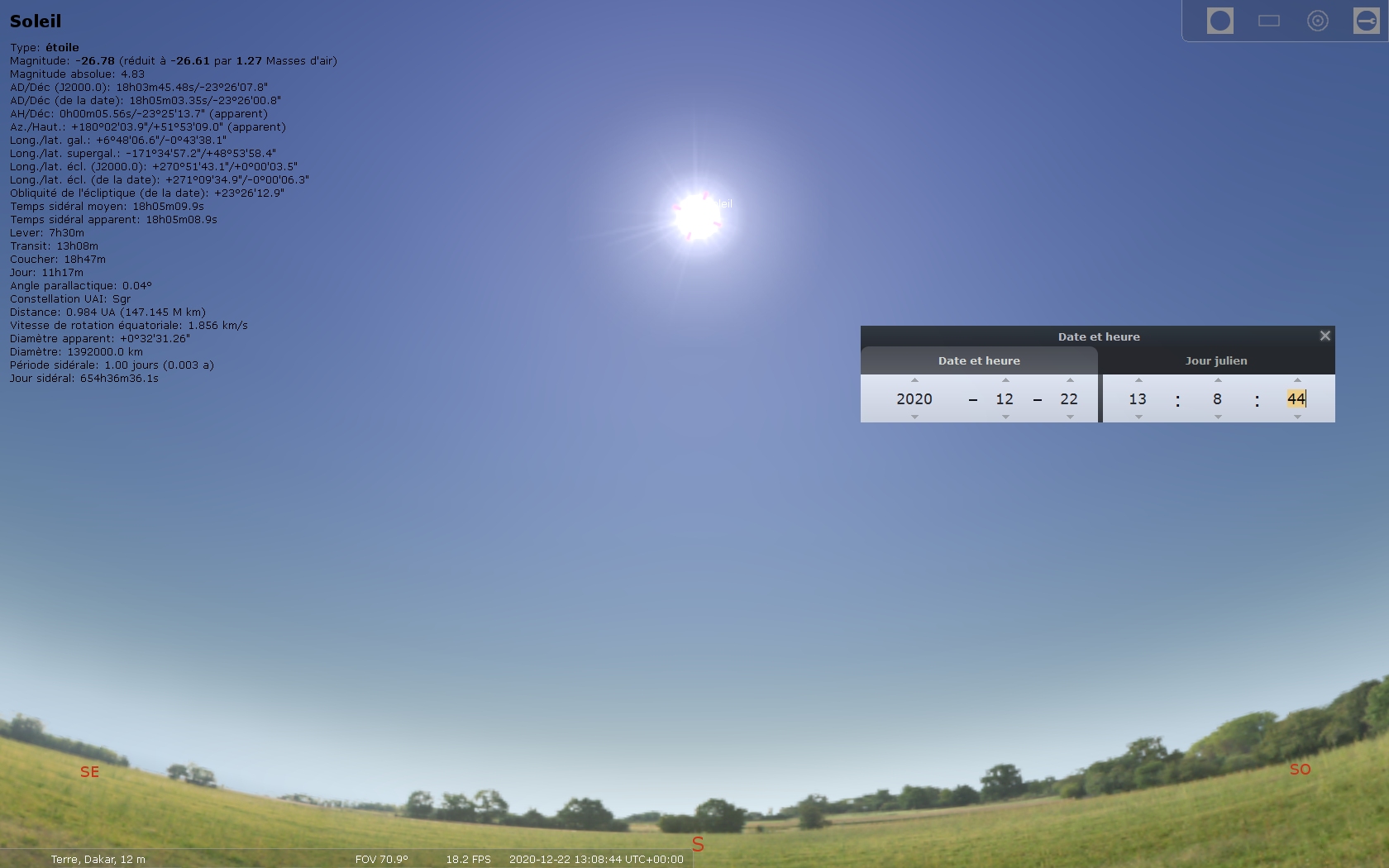Click the day field showing 22

tap(1069, 398)
